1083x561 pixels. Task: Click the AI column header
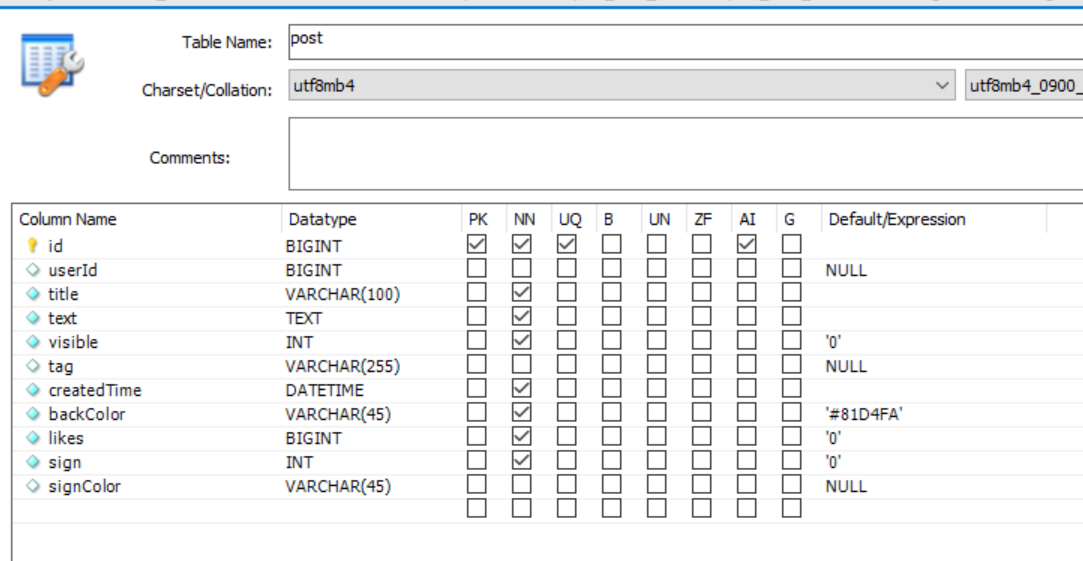(747, 220)
